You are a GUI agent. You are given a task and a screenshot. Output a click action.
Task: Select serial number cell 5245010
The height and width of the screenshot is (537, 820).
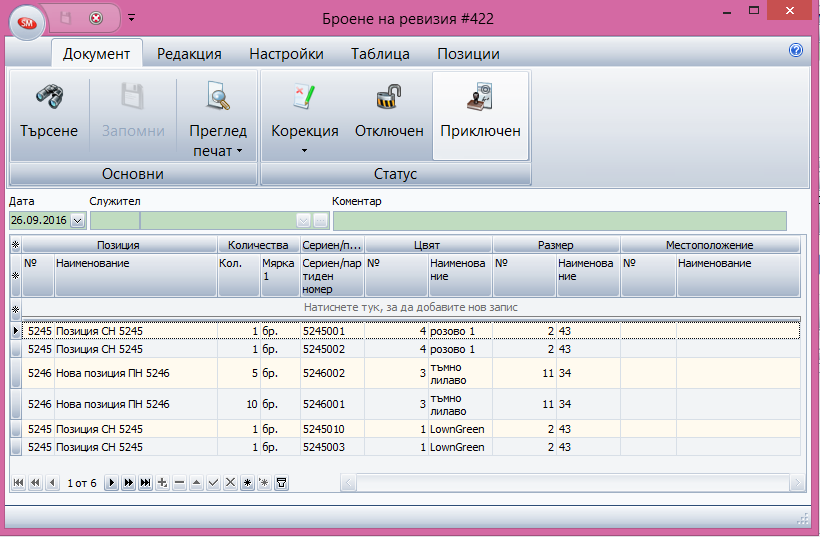pos(332,429)
